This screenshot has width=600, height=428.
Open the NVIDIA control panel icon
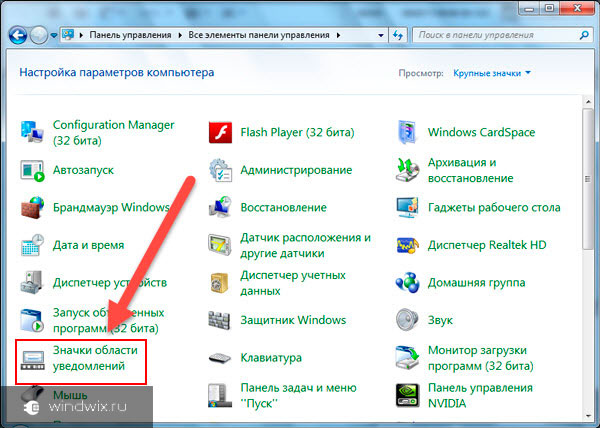click(x=407, y=395)
